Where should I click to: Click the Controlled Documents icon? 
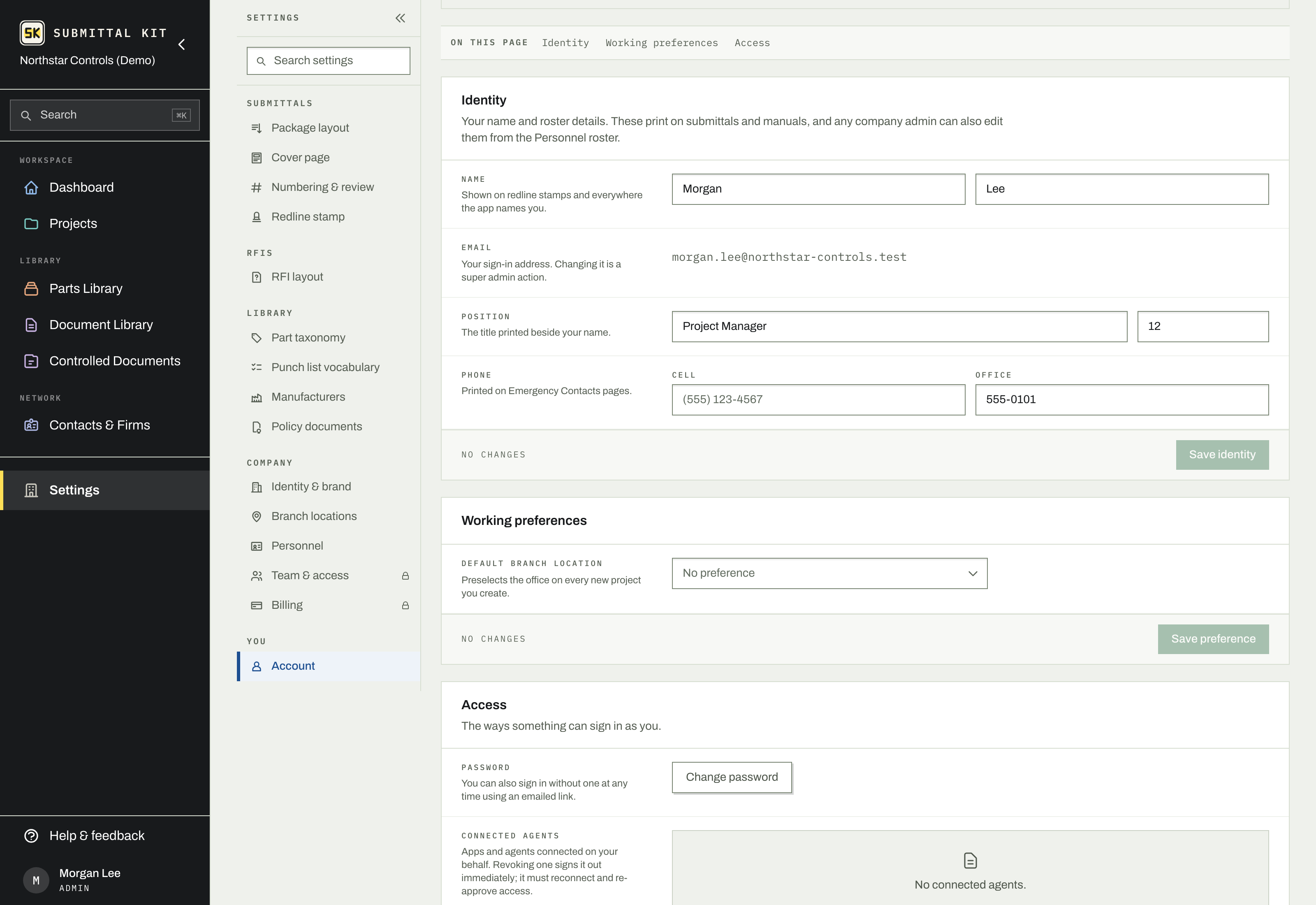point(31,361)
